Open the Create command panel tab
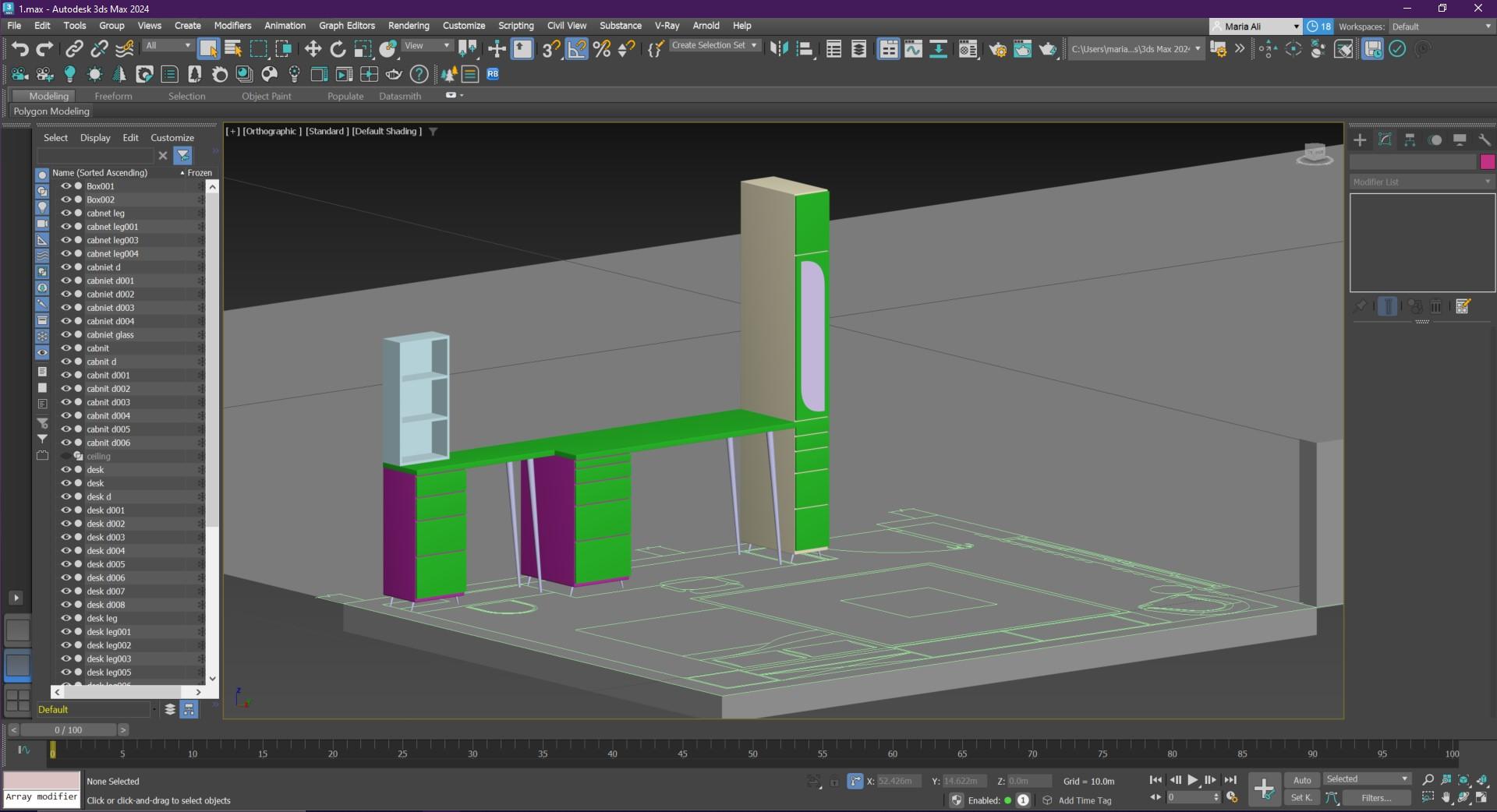Viewport: 1497px width, 812px height. [x=1360, y=140]
